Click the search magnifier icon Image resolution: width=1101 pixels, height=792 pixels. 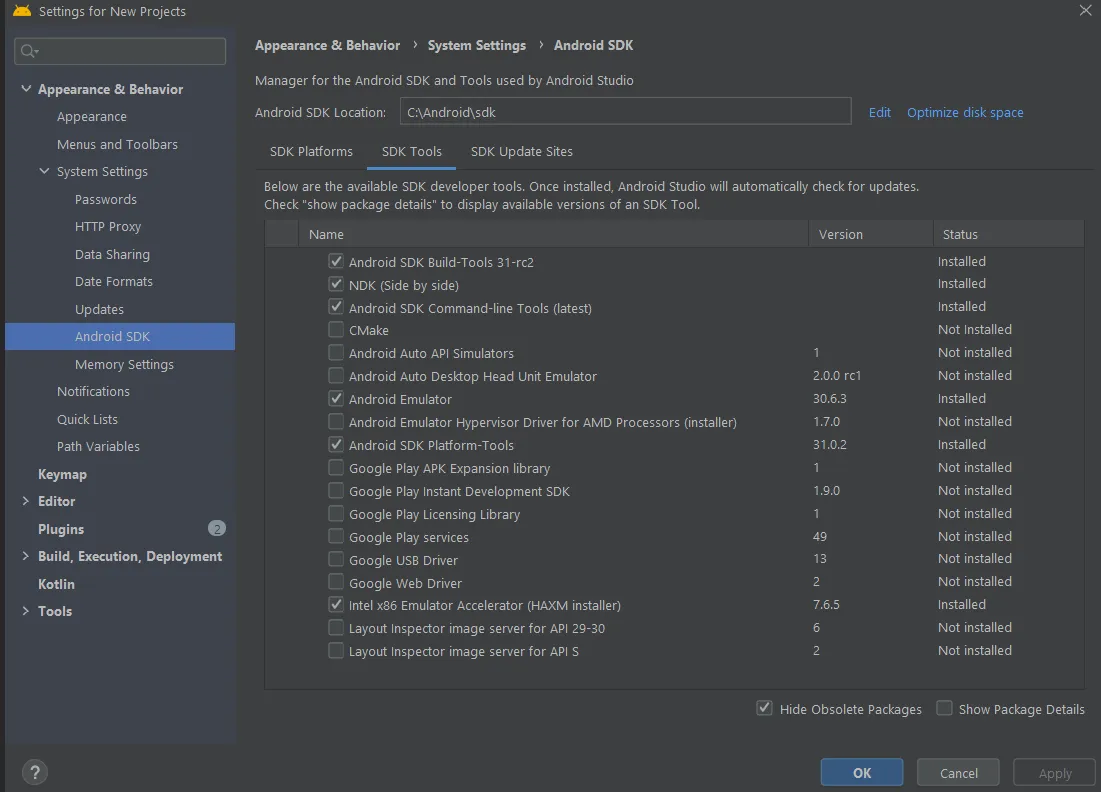click(29, 51)
